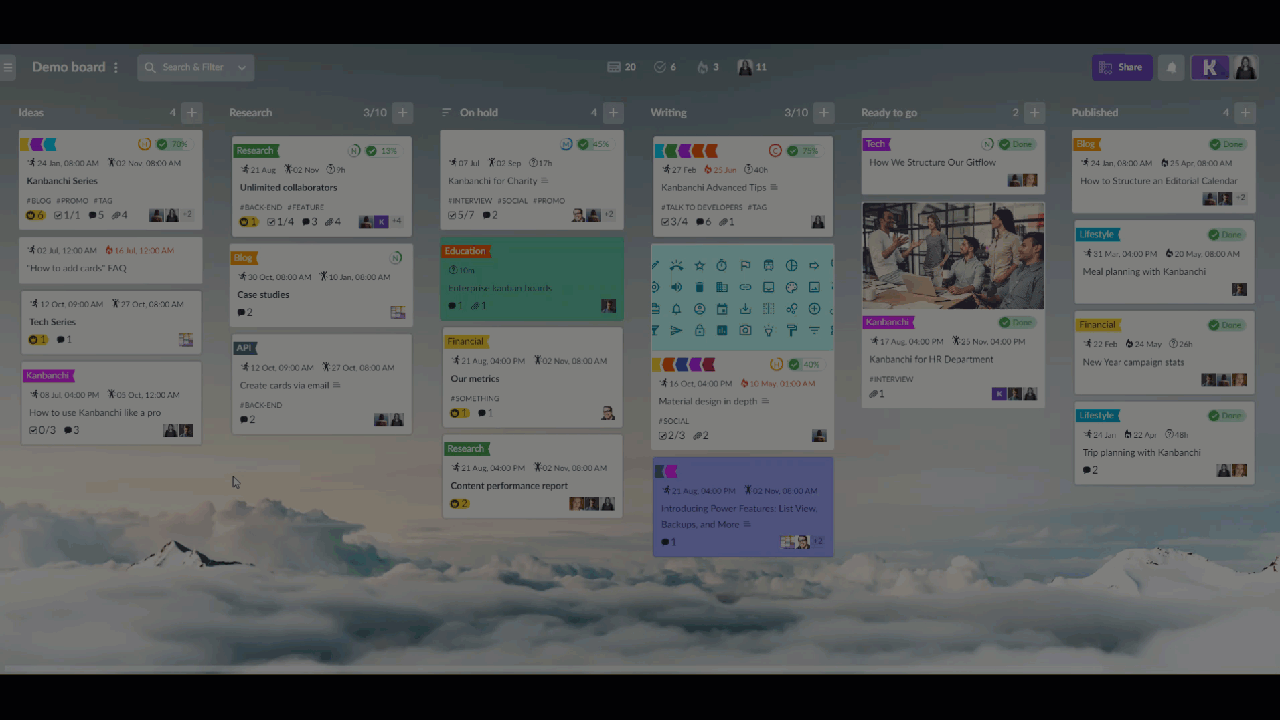Click the color tags on Material design in depth
This screenshot has height=720, width=1280.
pos(685,365)
